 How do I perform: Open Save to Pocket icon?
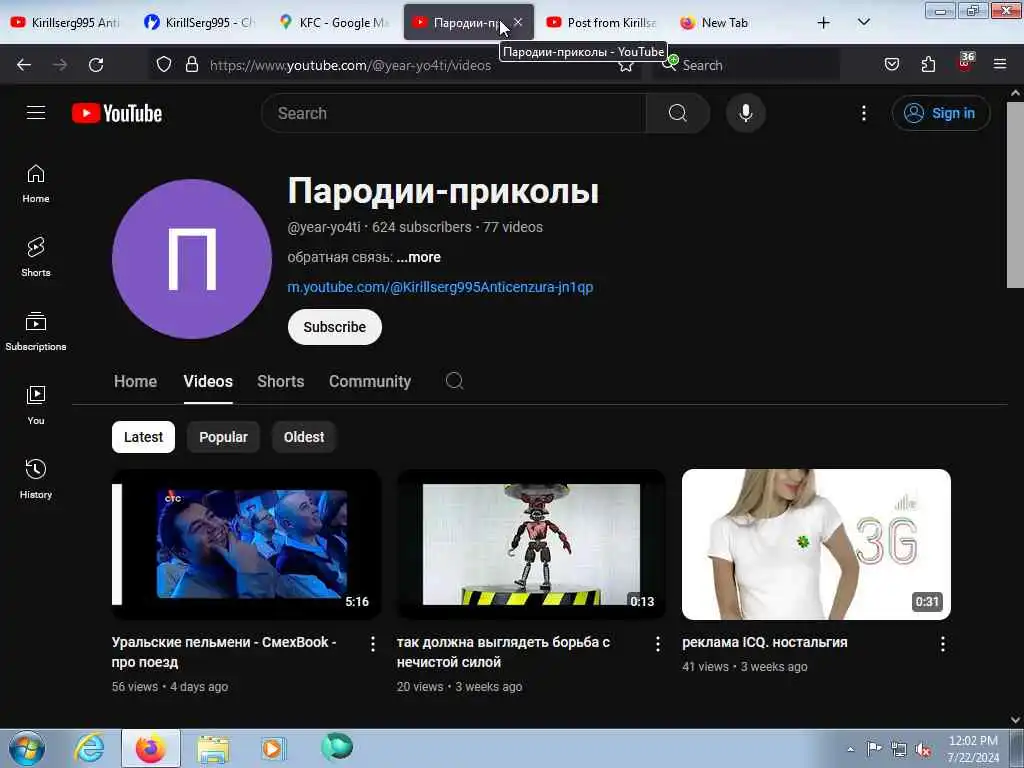pyautogui.click(x=891, y=64)
